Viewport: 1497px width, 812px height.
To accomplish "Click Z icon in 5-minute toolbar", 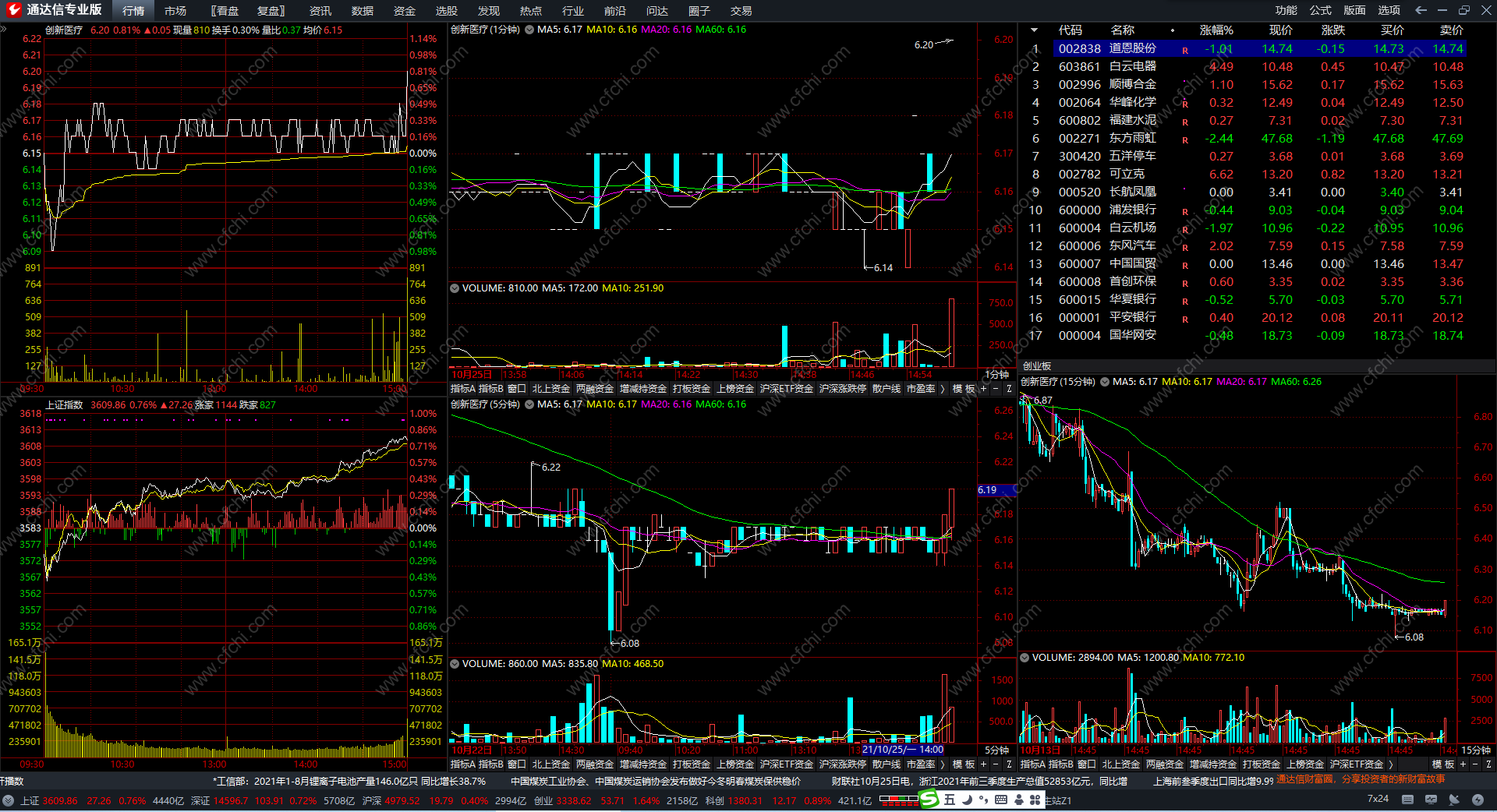I will (1009, 764).
